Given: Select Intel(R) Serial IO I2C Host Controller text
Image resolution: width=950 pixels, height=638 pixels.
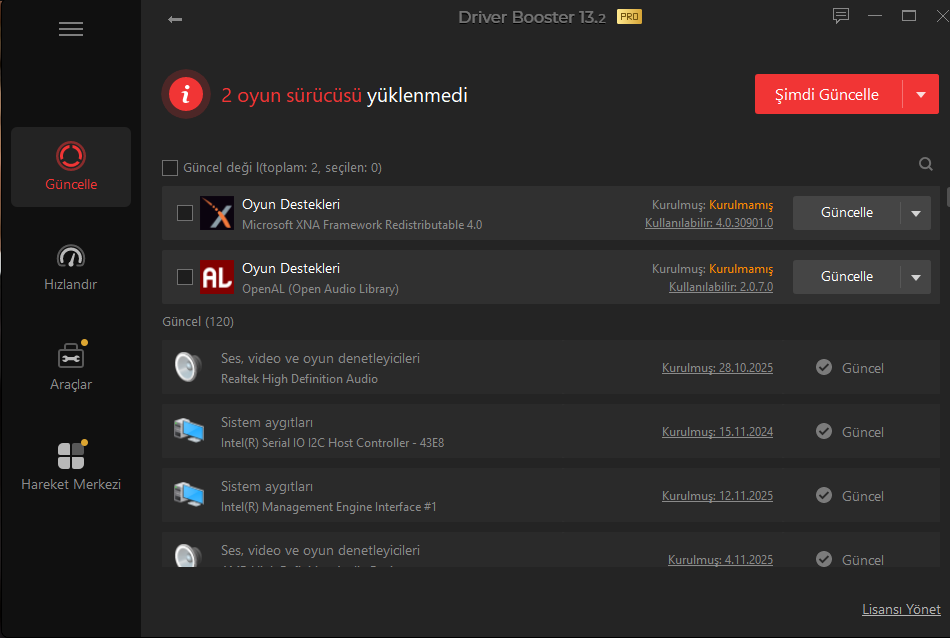Looking at the screenshot, I should click(x=333, y=443).
